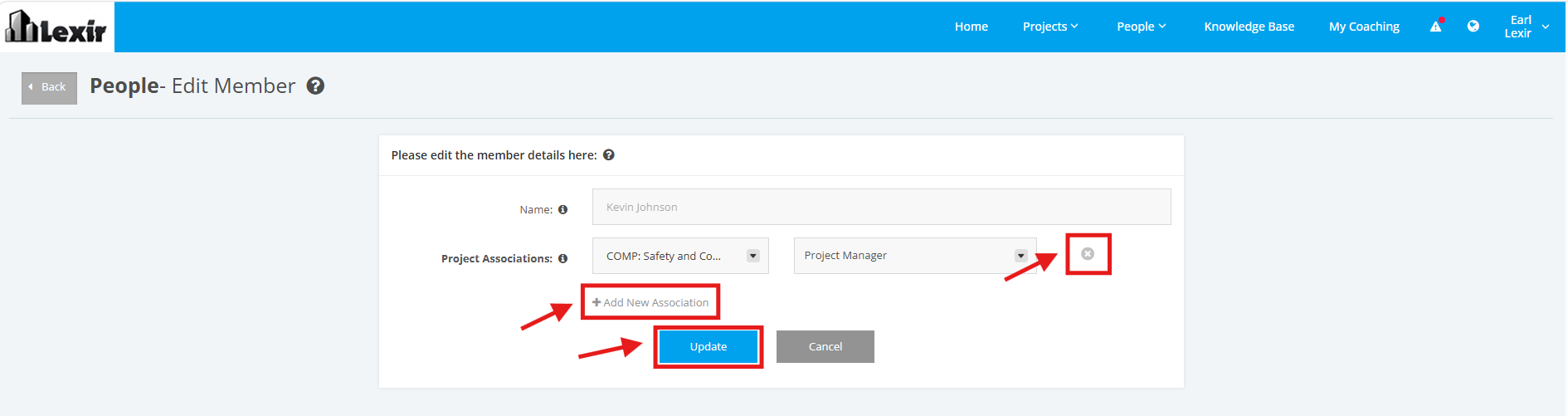
Task: Go to Home in navigation bar
Action: click(x=971, y=27)
